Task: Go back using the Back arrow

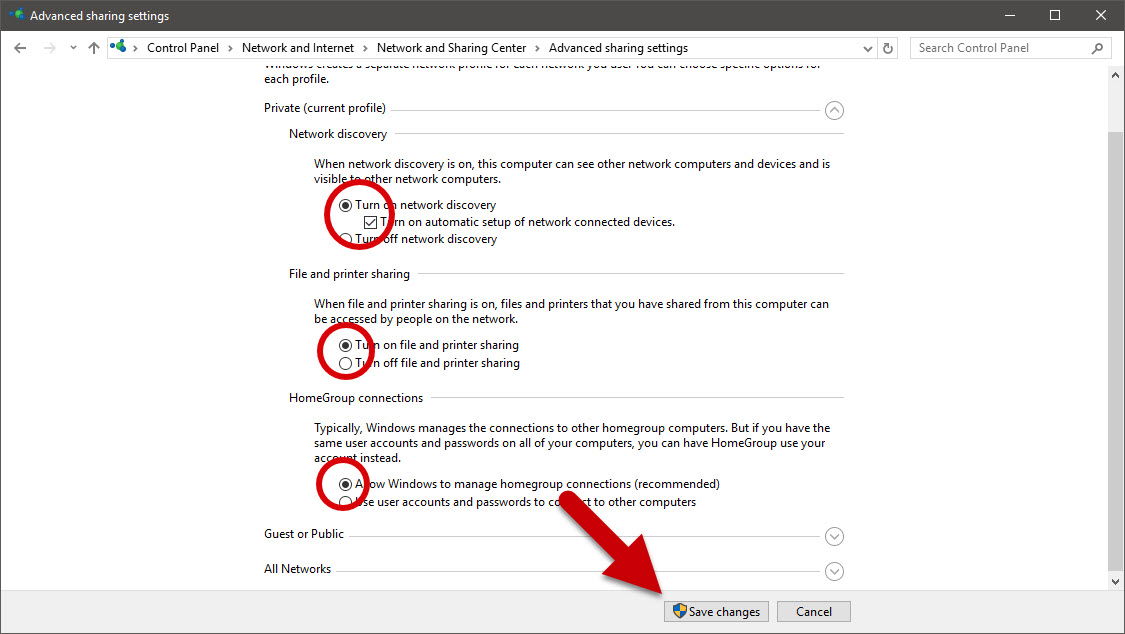Action: click(20, 48)
